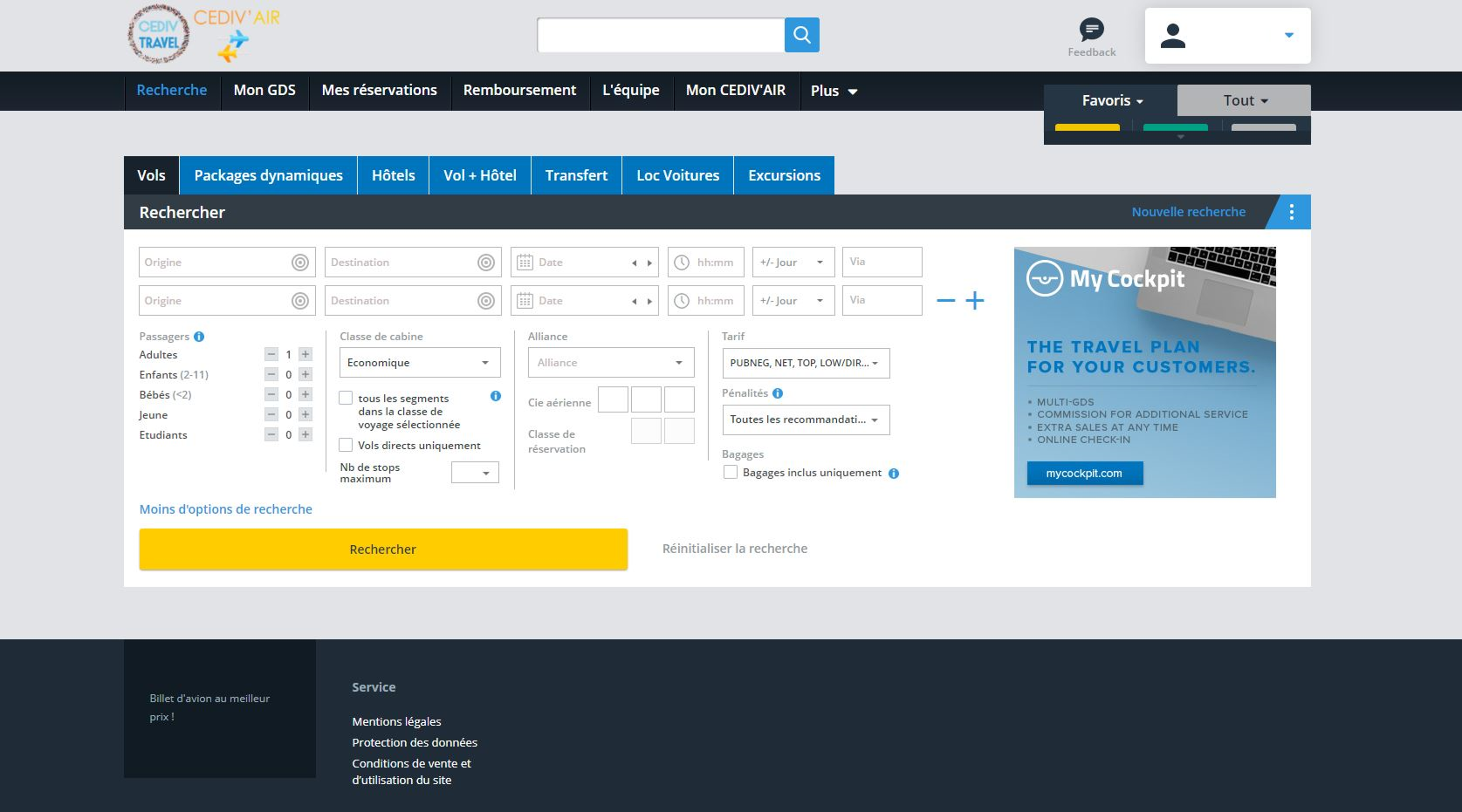Increase the Adultes passenger count
Viewport: 1462px width, 812px height.
(305, 355)
